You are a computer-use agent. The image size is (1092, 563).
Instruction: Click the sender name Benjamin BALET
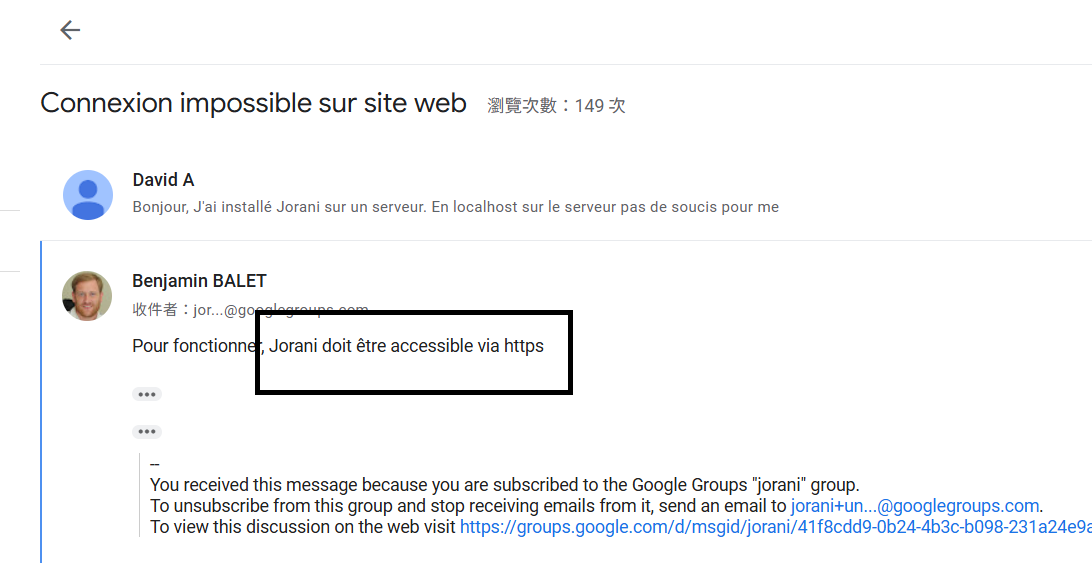coord(199,281)
